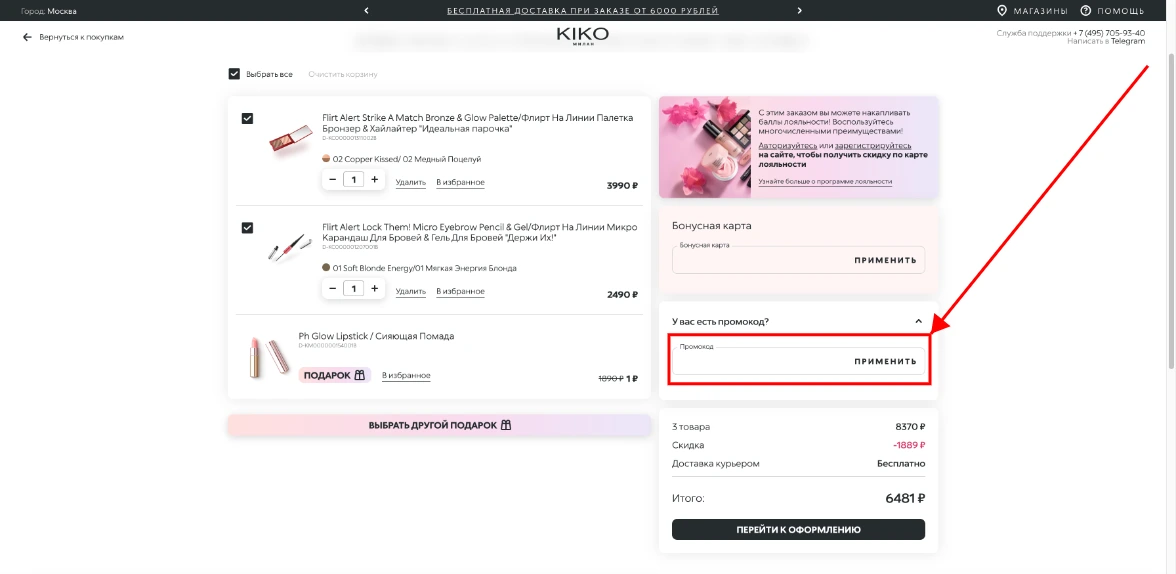
Task: Open the KIKO logo home link
Action: [x=583, y=35]
